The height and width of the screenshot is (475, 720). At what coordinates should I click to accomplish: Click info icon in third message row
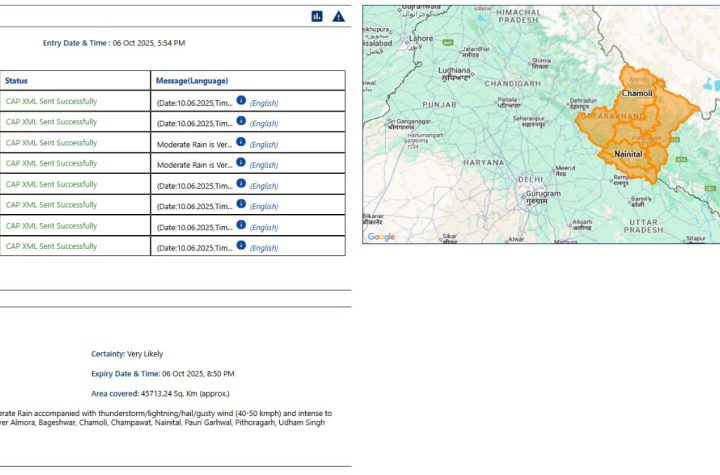(x=241, y=142)
